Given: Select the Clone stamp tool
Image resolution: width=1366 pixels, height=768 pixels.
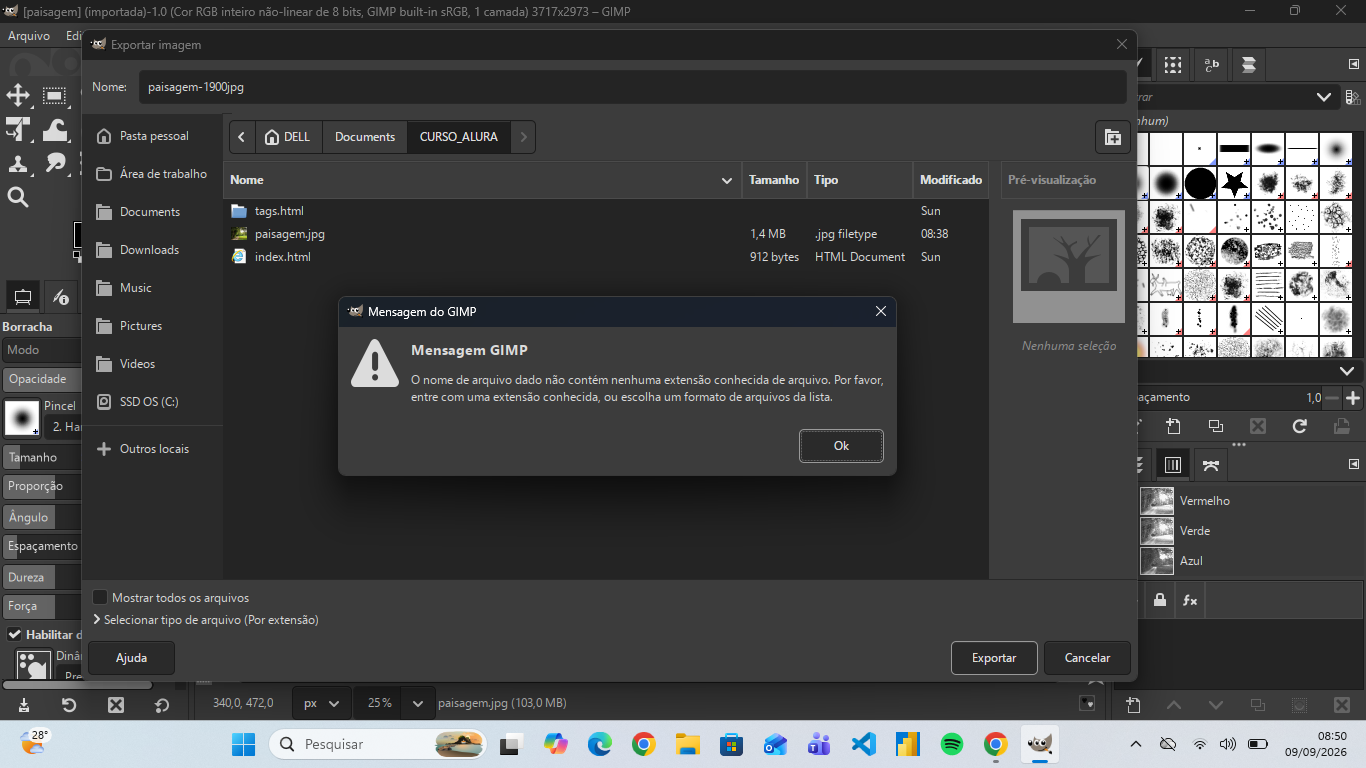Looking at the screenshot, I should (x=18, y=163).
